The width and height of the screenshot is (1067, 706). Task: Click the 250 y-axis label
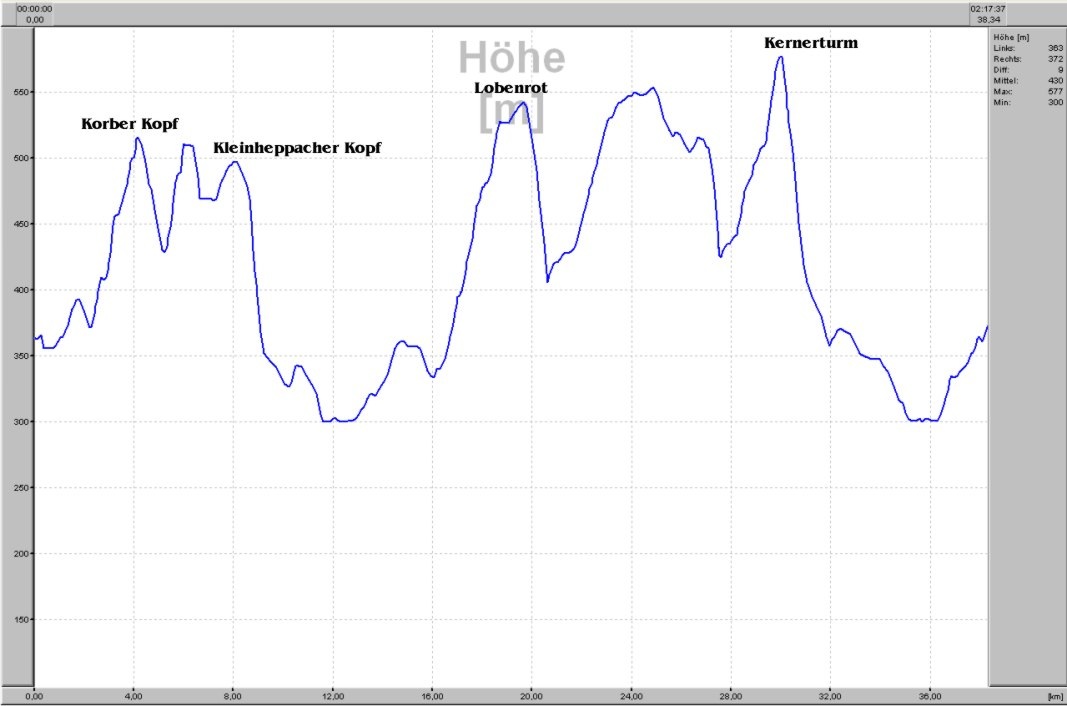tap(20, 488)
